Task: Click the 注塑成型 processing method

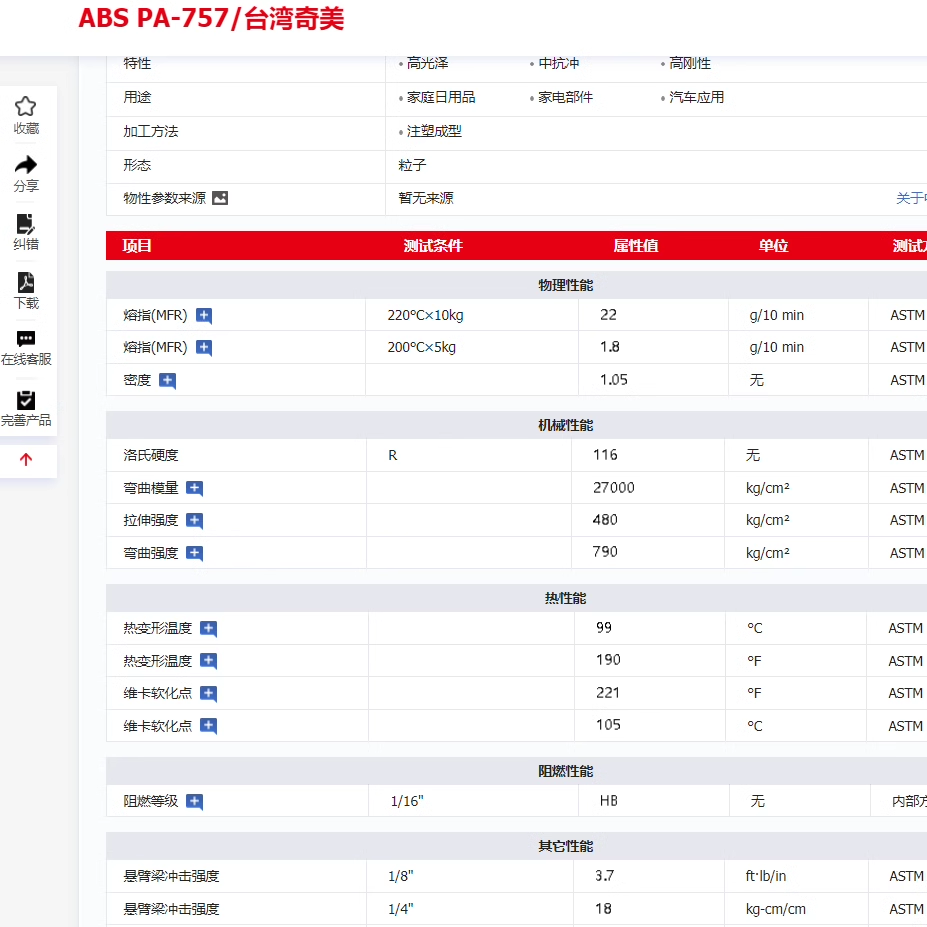Action: [434, 131]
